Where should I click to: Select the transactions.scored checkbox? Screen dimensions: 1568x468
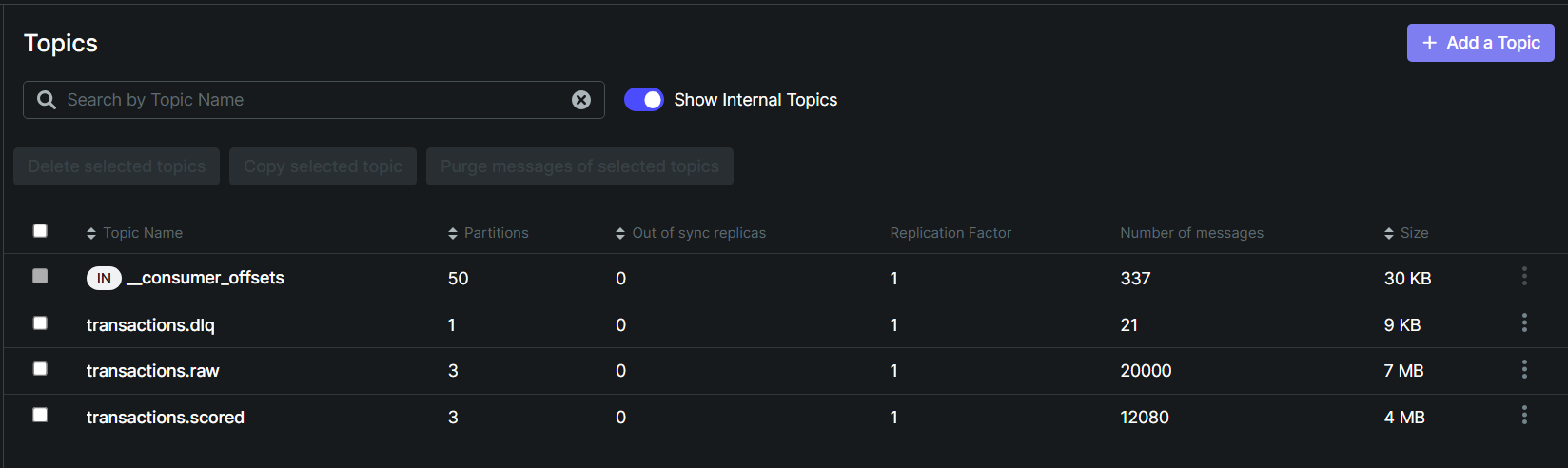(40, 415)
